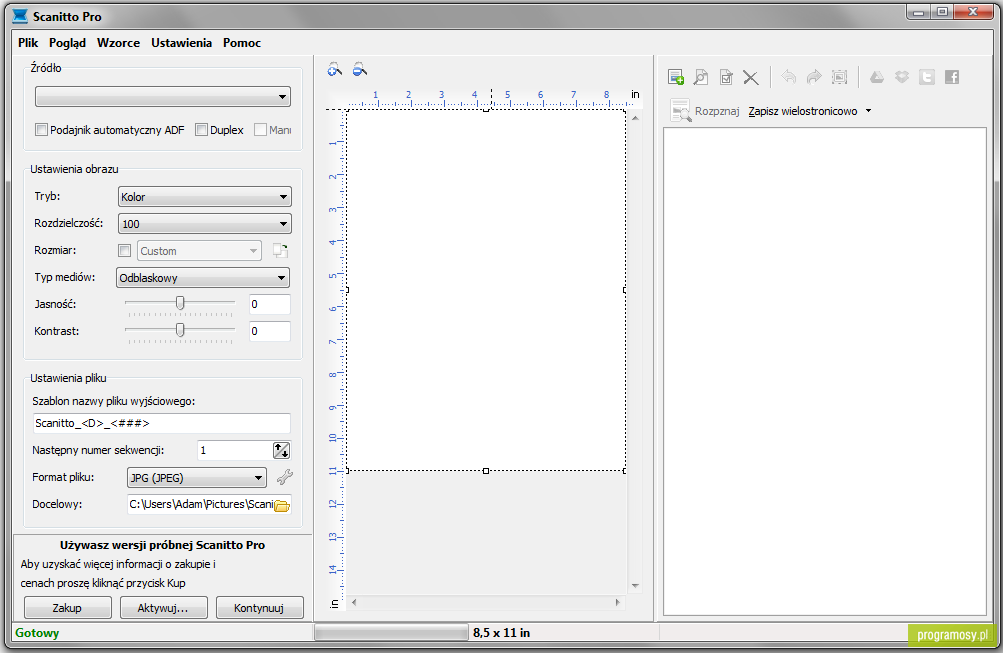Screen dimensions: 1003x653
Task: Click the status bar progress bar
Action: click(391, 633)
